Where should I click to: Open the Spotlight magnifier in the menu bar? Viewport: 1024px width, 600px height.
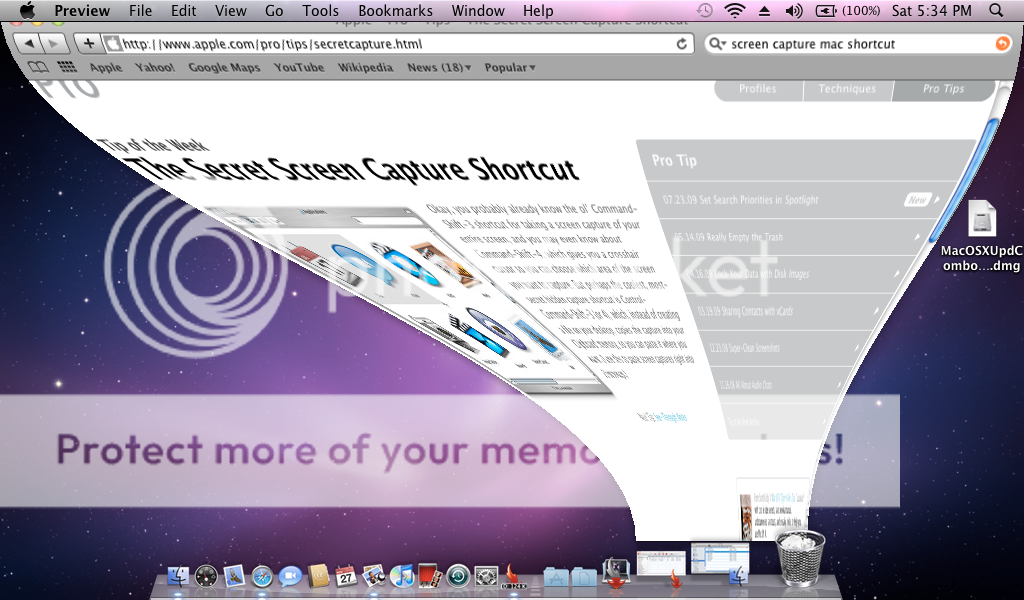996,11
